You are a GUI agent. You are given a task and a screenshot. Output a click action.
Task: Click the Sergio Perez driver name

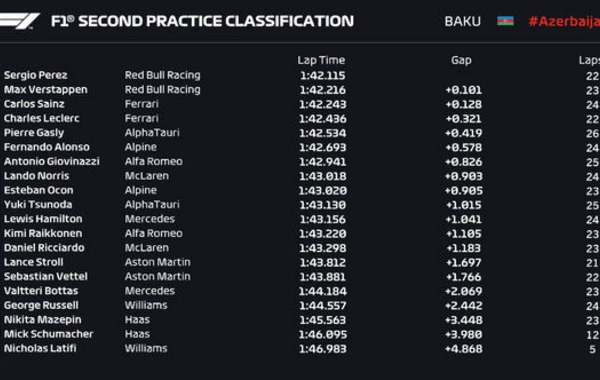36,75
